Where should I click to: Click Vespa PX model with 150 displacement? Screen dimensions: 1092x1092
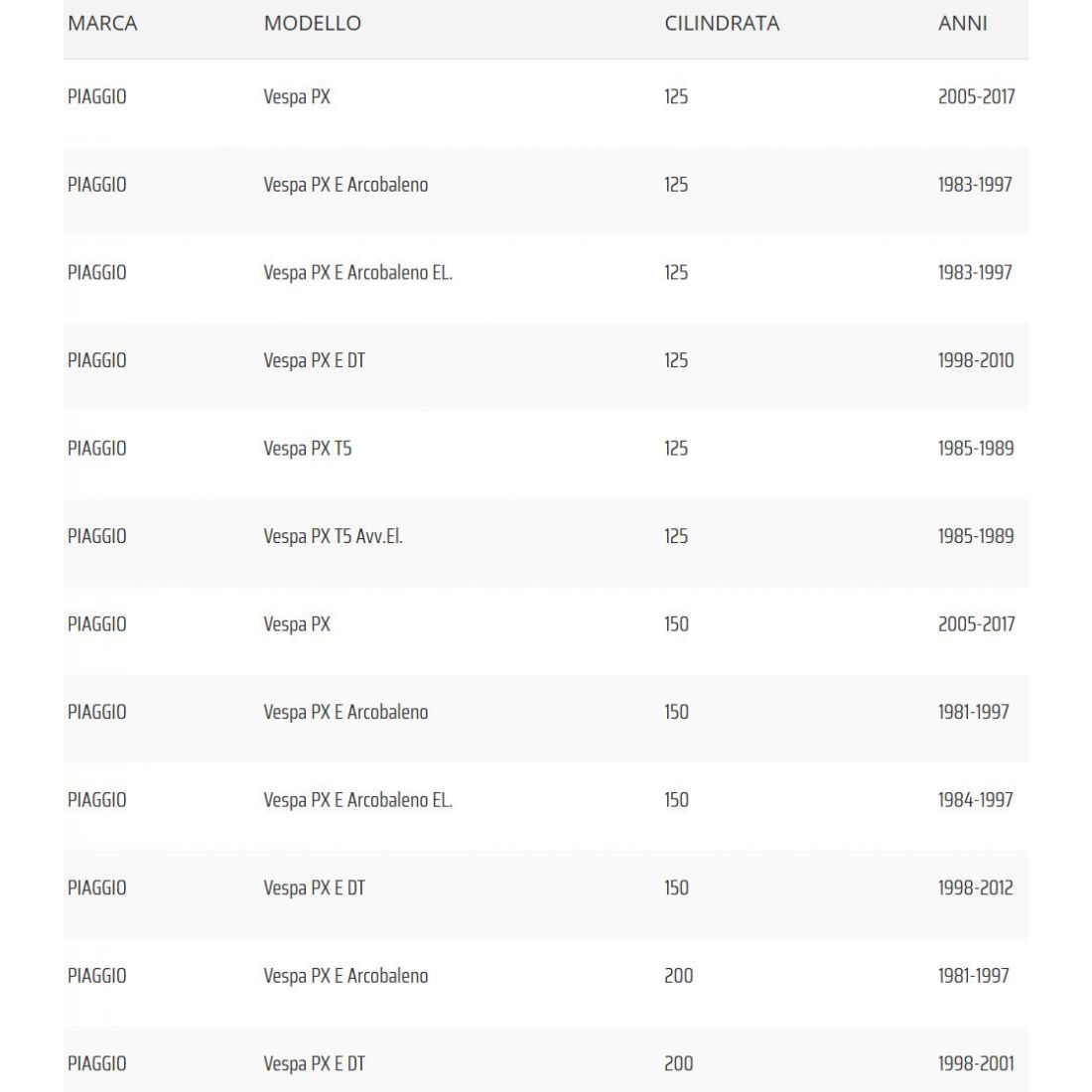pyautogui.click(x=296, y=624)
